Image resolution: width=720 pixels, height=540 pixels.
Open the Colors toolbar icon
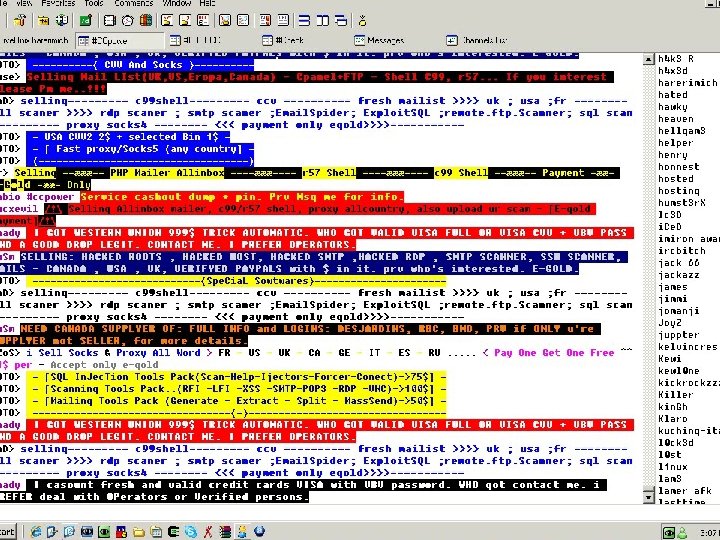(146, 20)
